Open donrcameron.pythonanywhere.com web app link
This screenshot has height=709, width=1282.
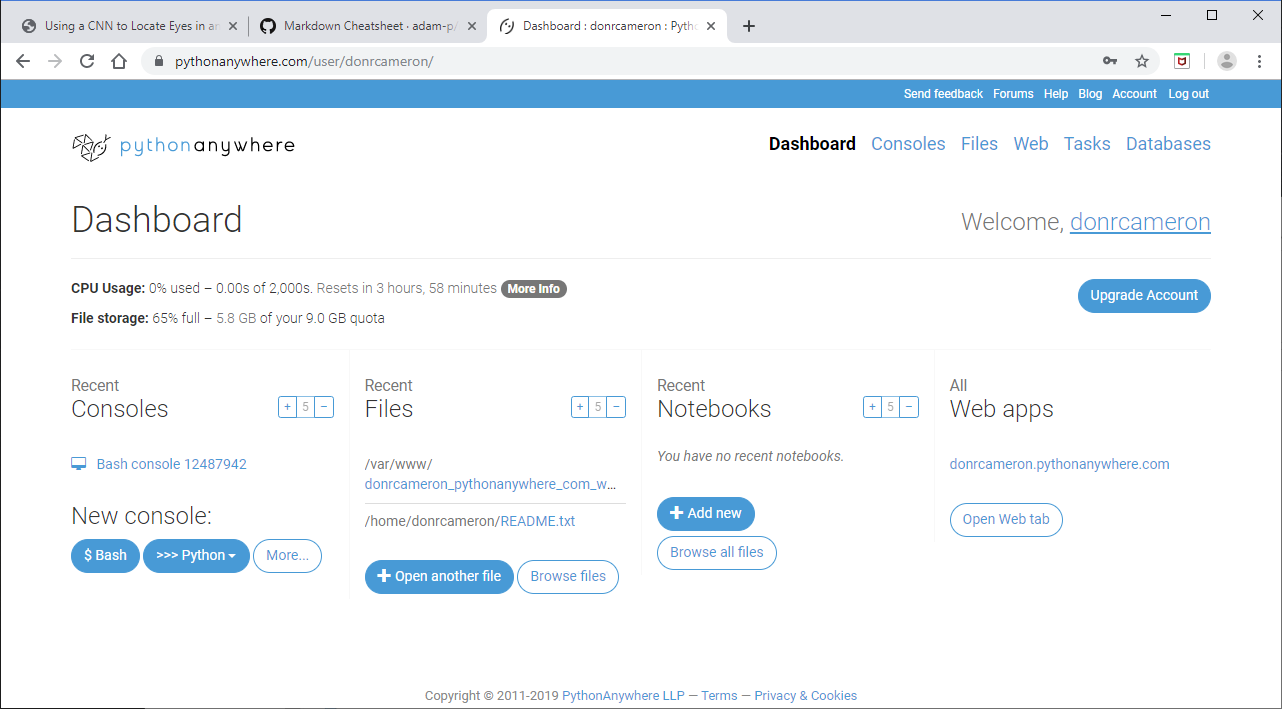click(x=1059, y=464)
